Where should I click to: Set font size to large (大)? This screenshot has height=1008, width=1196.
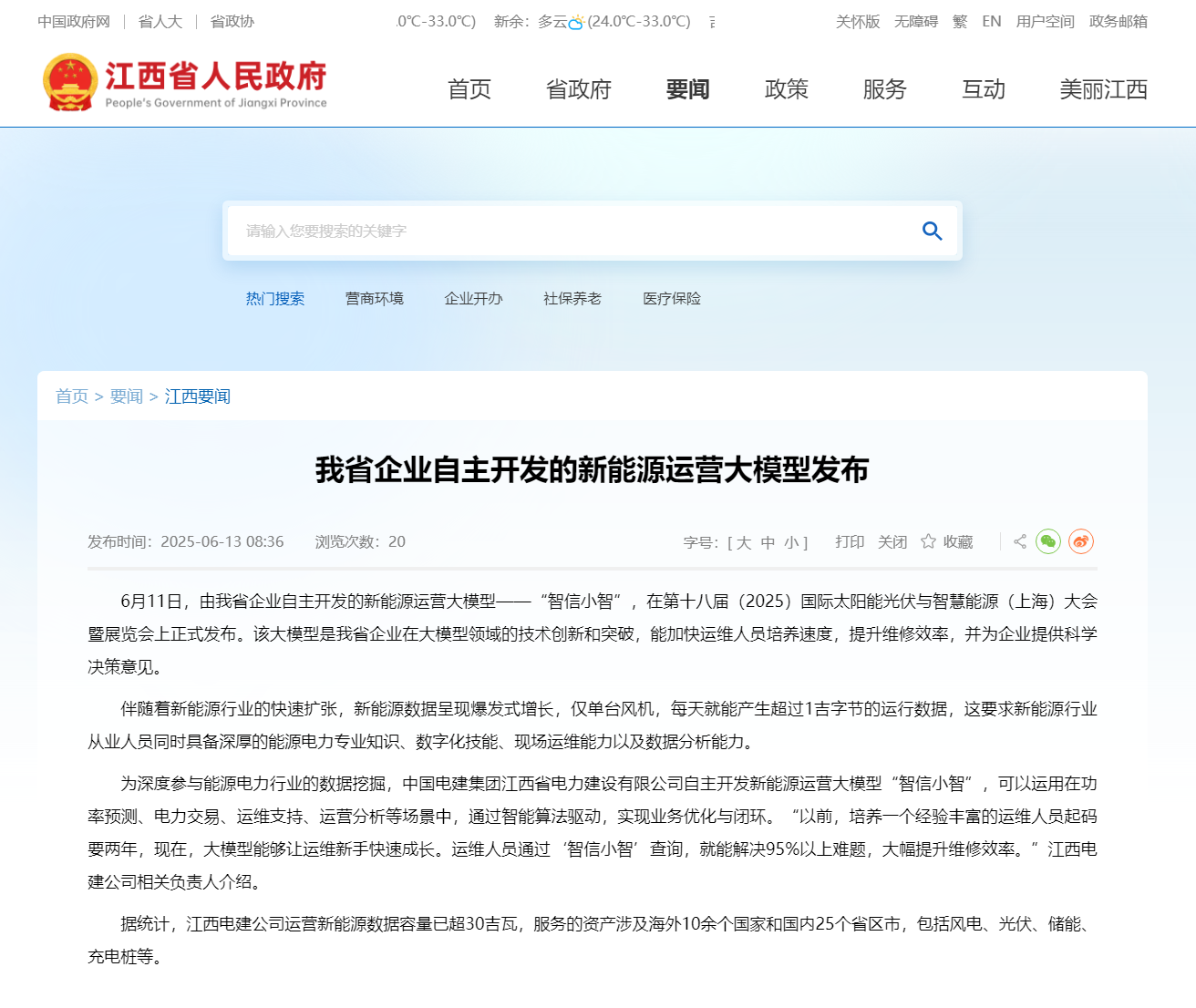coord(744,542)
